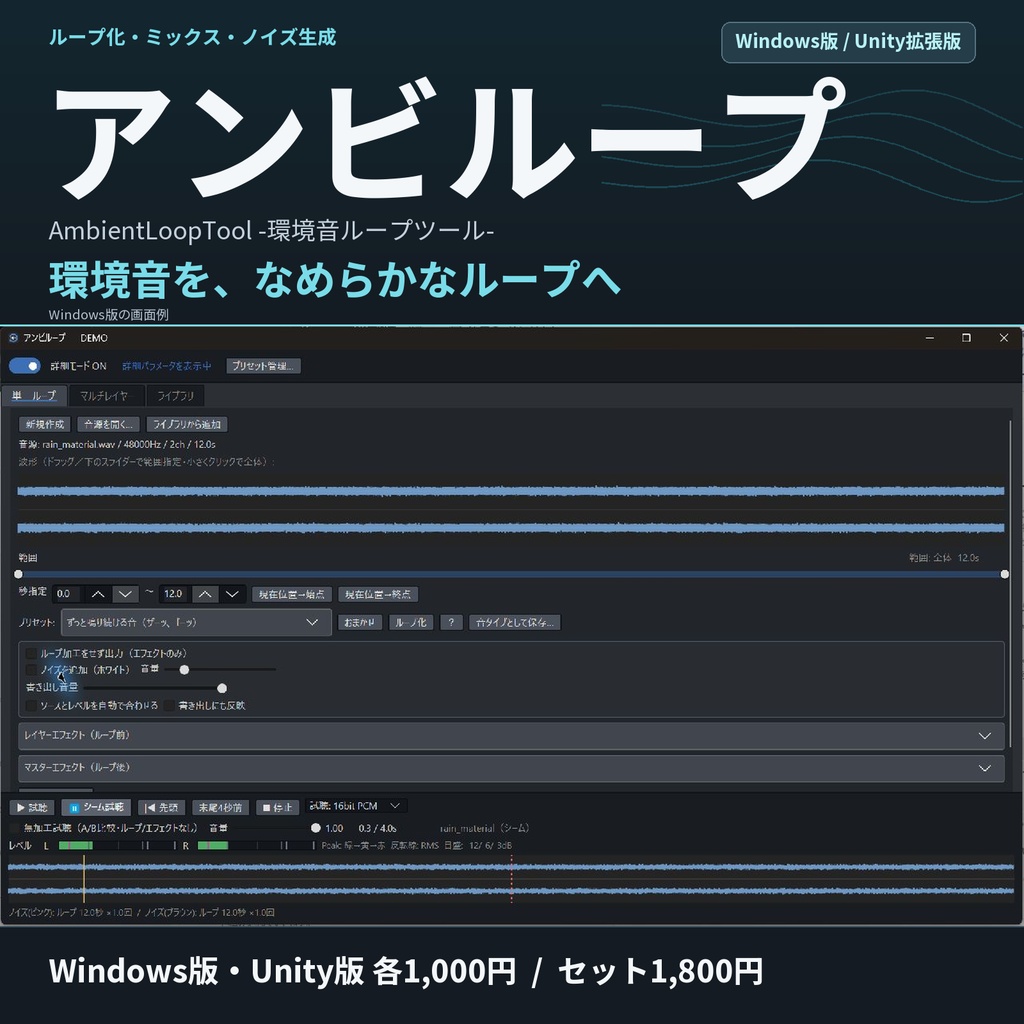Click the yellow playhead in preview waveform
Viewport: 1024px width, 1024px height.
point(84,879)
